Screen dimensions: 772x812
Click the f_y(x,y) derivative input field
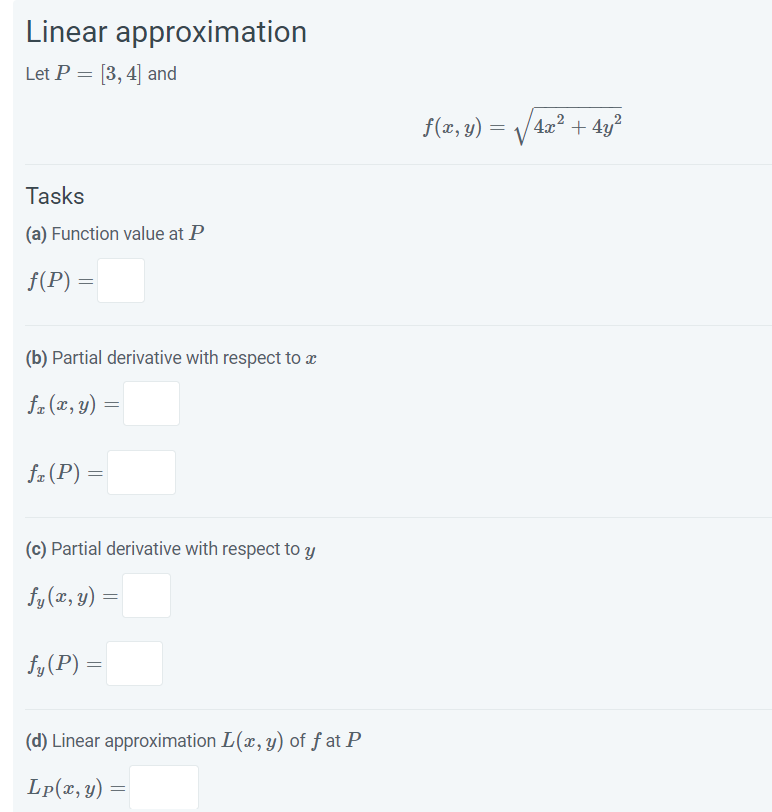(147, 595)
